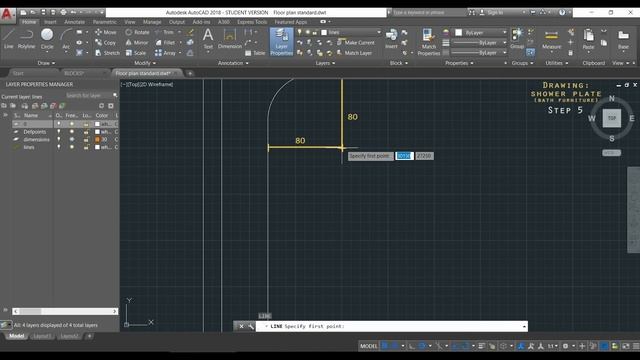This screenshot has width=640, height=360.
Task: Expand the Draw panel
Action: point(46,63)
